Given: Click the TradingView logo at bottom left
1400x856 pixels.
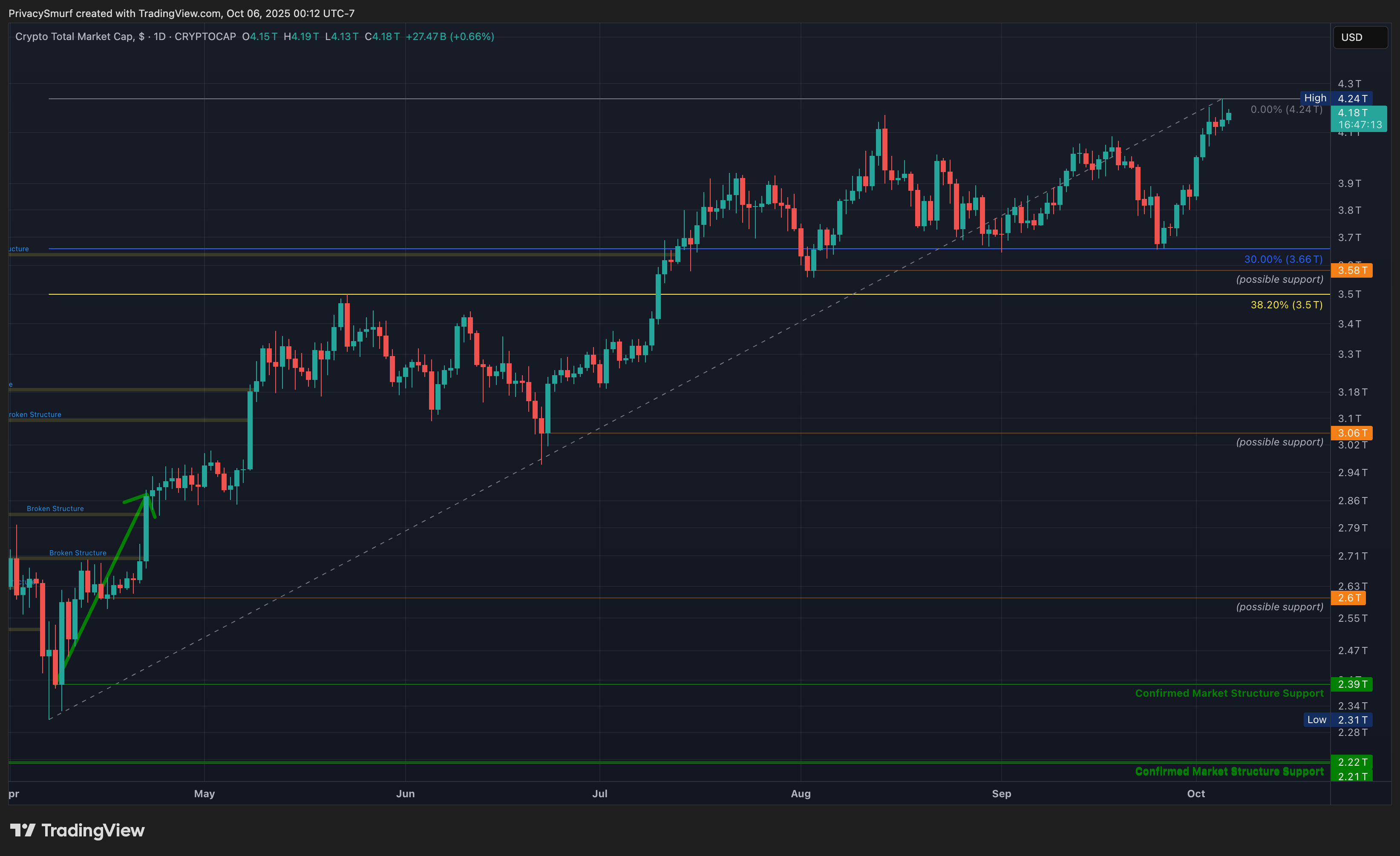Looking at the screenshot, I should 77,830.
